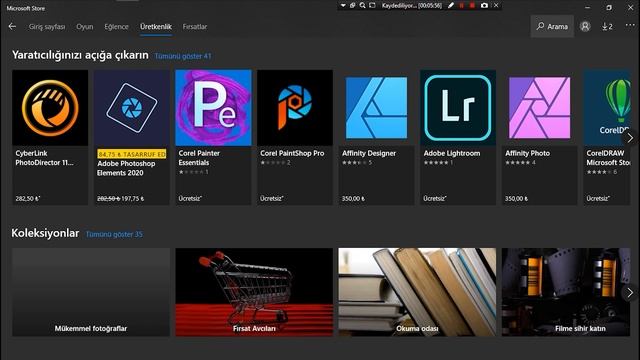Open Corel PaintShop Pro app icon
640x360 pixels.
tap(295, 108)
